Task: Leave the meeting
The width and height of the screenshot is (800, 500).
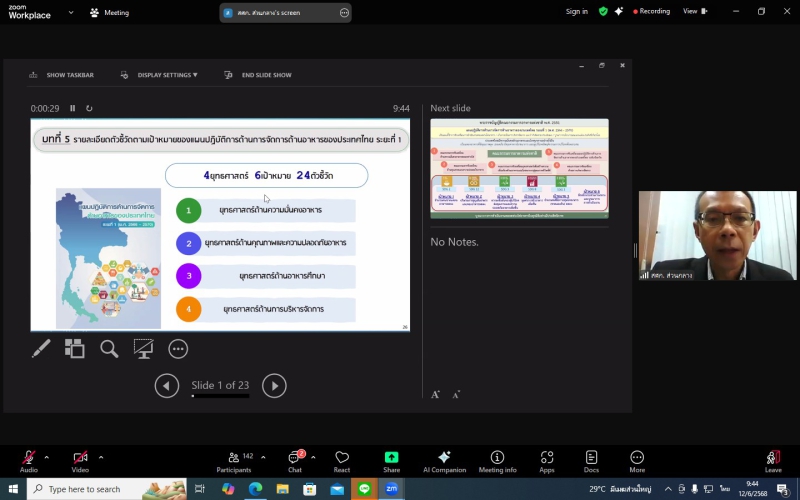Action: (773, 461)
